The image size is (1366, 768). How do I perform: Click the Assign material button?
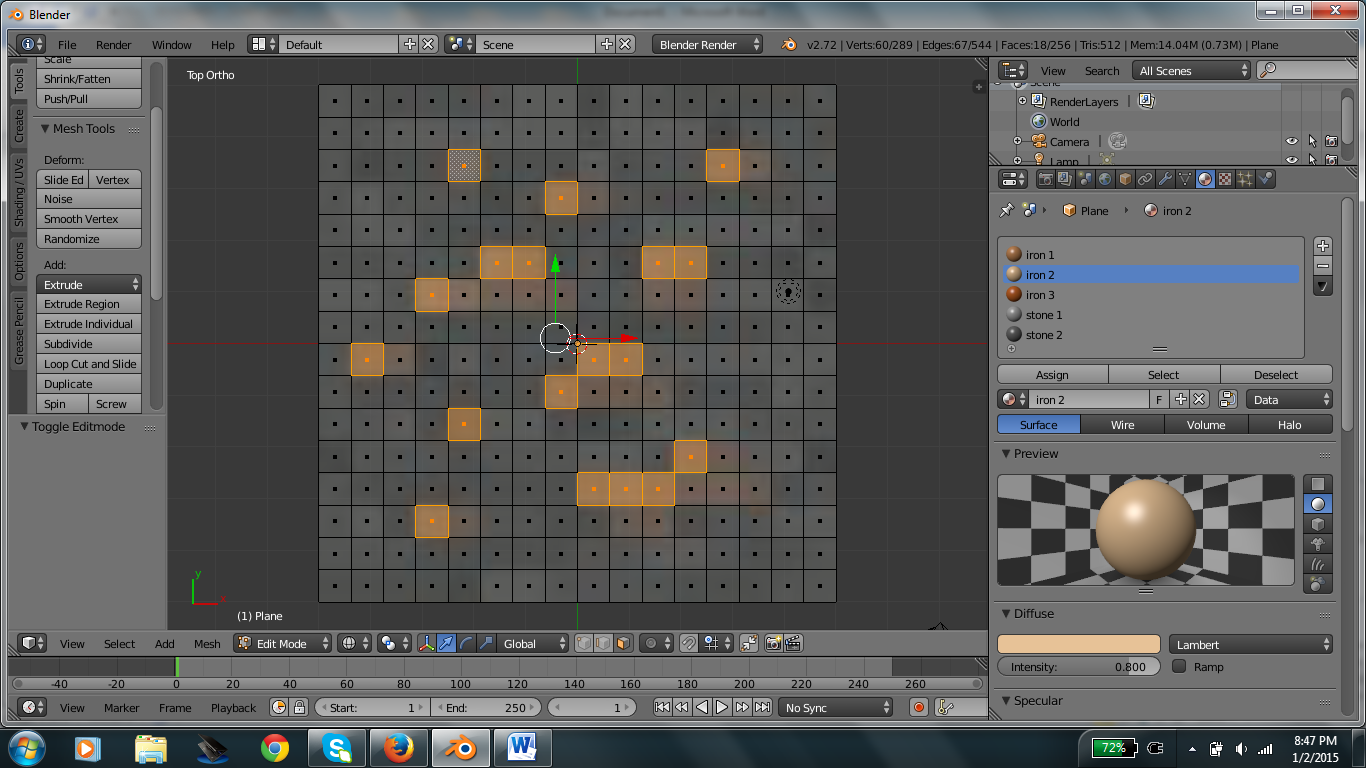click(x=1052, y=375)
